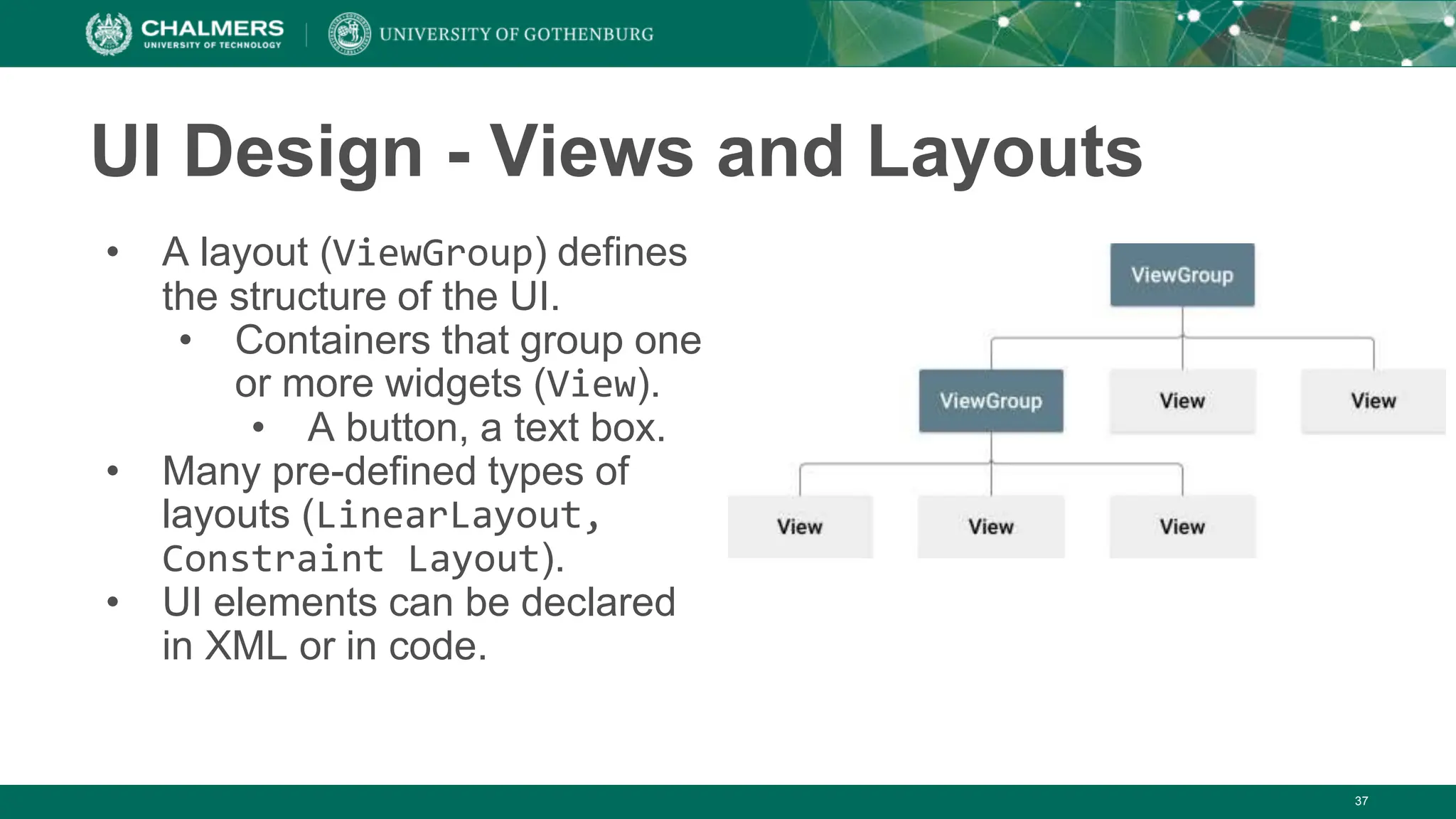Select the top ViewGroup diagram box
The image size is (1456, 819).
[x=1182, y=275]
